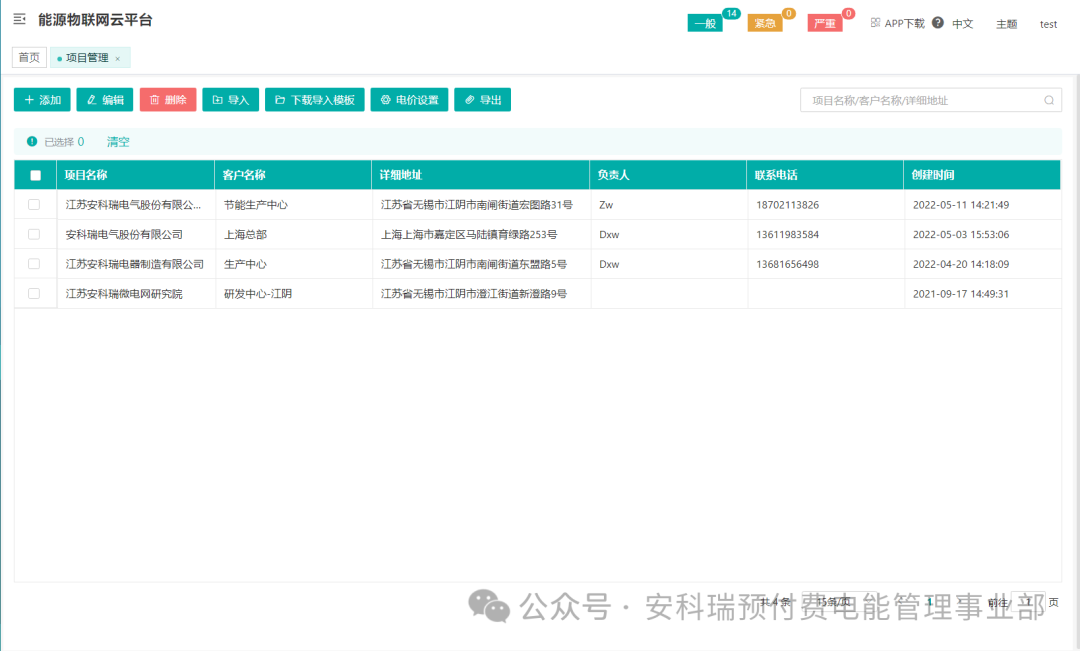
Task: Check the 江苏安科瑞电气股份有限公... row checkbox
Action: [34, 205]
